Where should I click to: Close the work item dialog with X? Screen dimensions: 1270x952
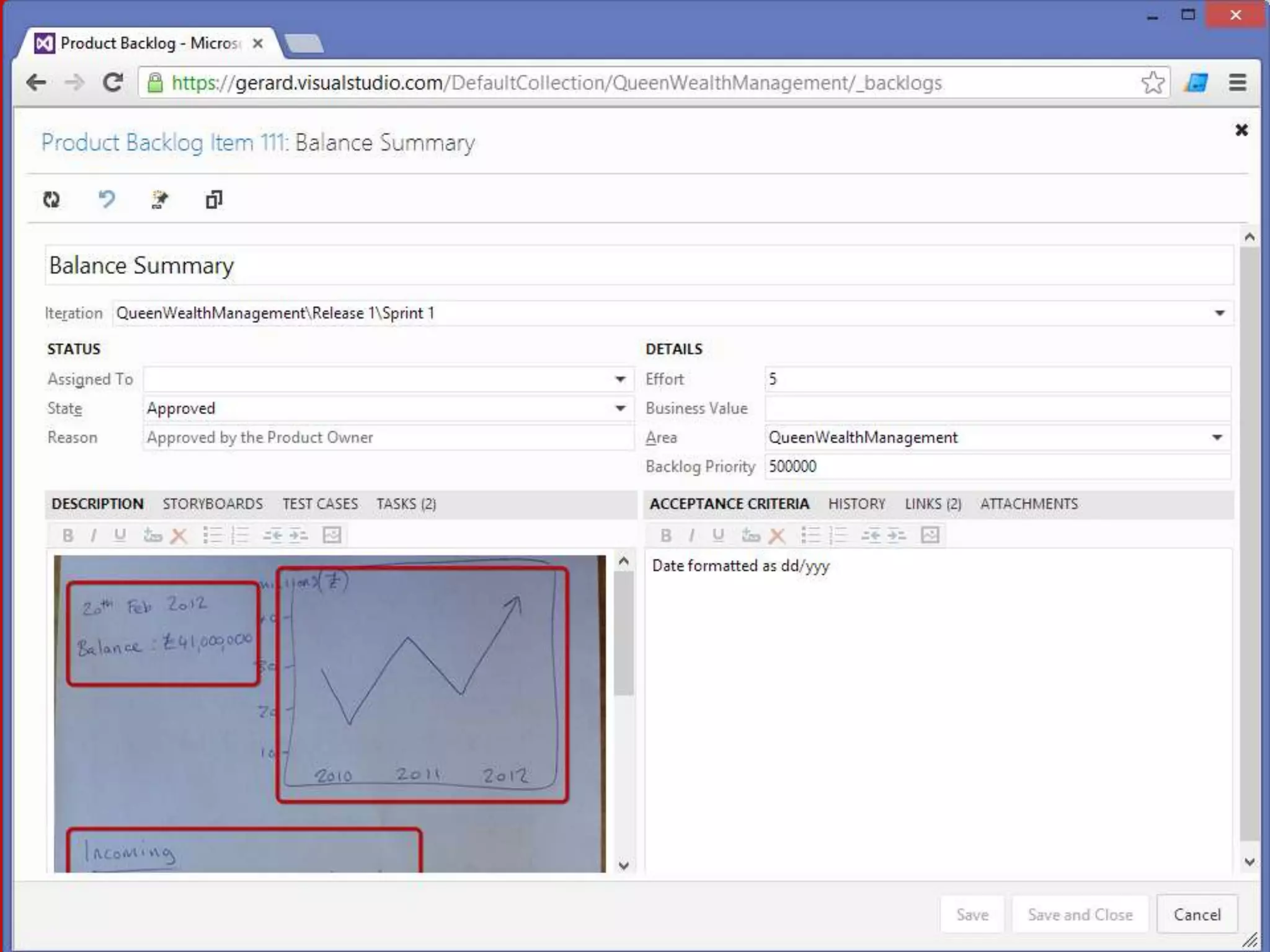click(x=1241, y=130)
